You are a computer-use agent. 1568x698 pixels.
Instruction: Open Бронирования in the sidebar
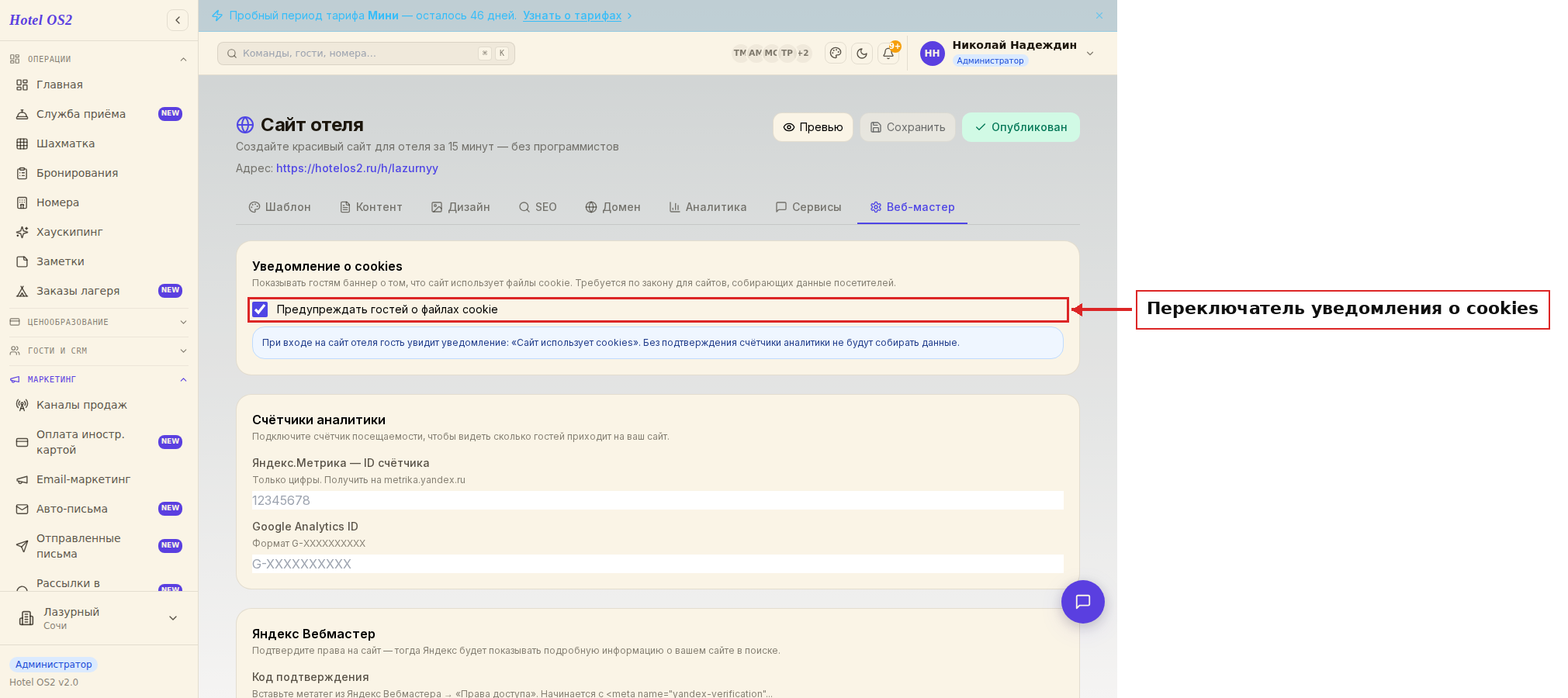[x=99, y=173]
